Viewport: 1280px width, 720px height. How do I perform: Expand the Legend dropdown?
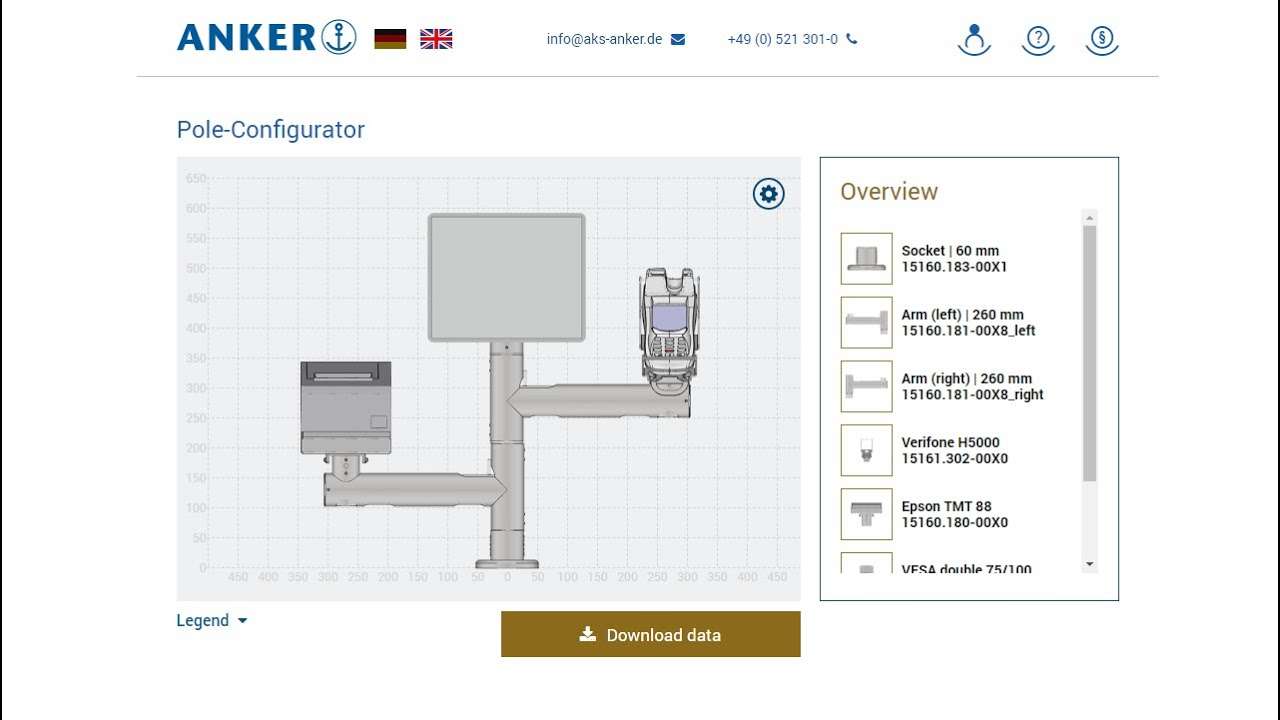212,620
